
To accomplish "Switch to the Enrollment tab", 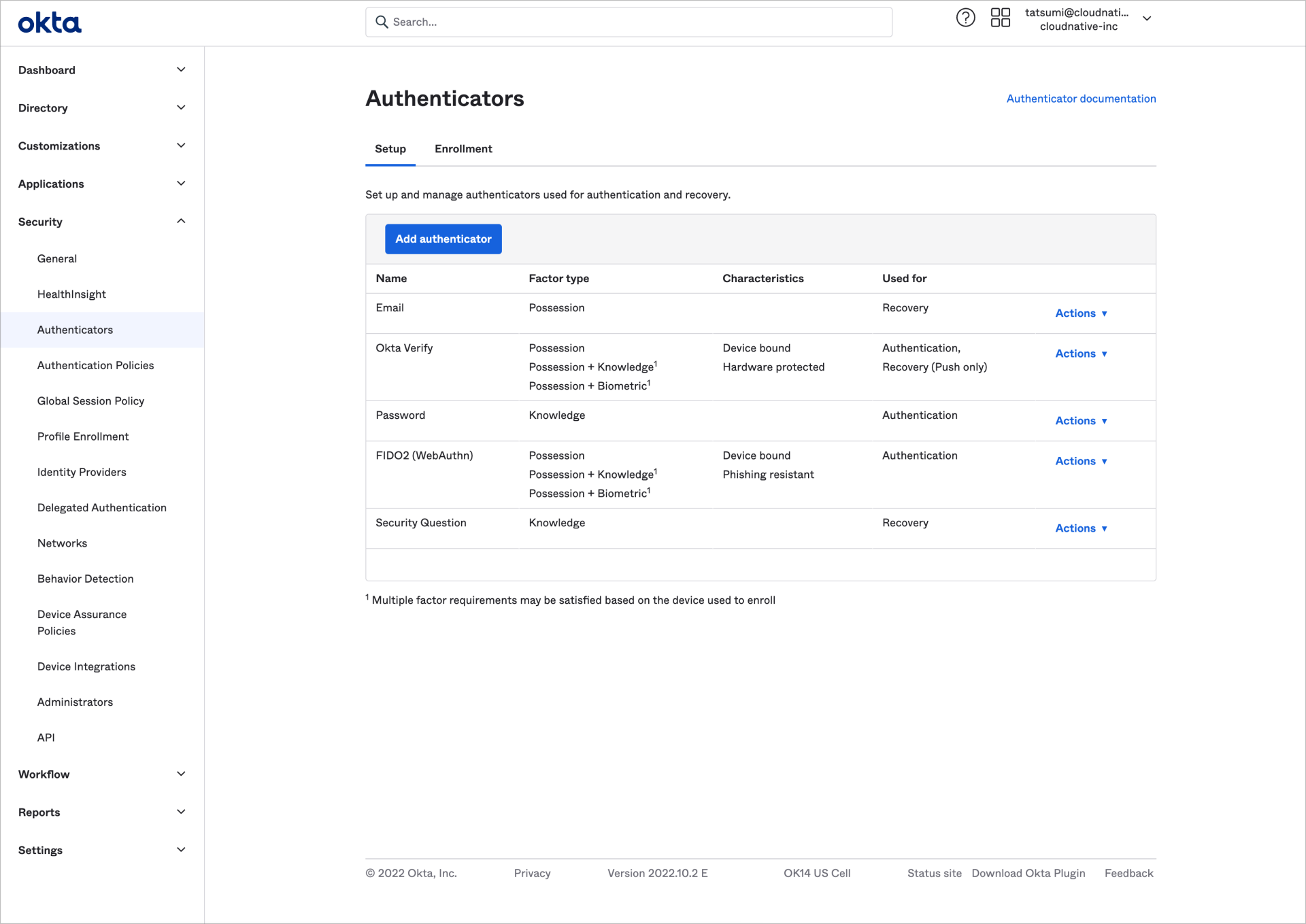I will pyautogui.click(x=463, y=149).
